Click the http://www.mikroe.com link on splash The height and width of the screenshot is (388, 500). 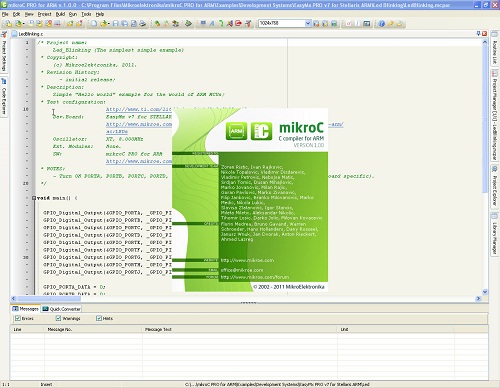pyautogui.click(x=247, y=260)
